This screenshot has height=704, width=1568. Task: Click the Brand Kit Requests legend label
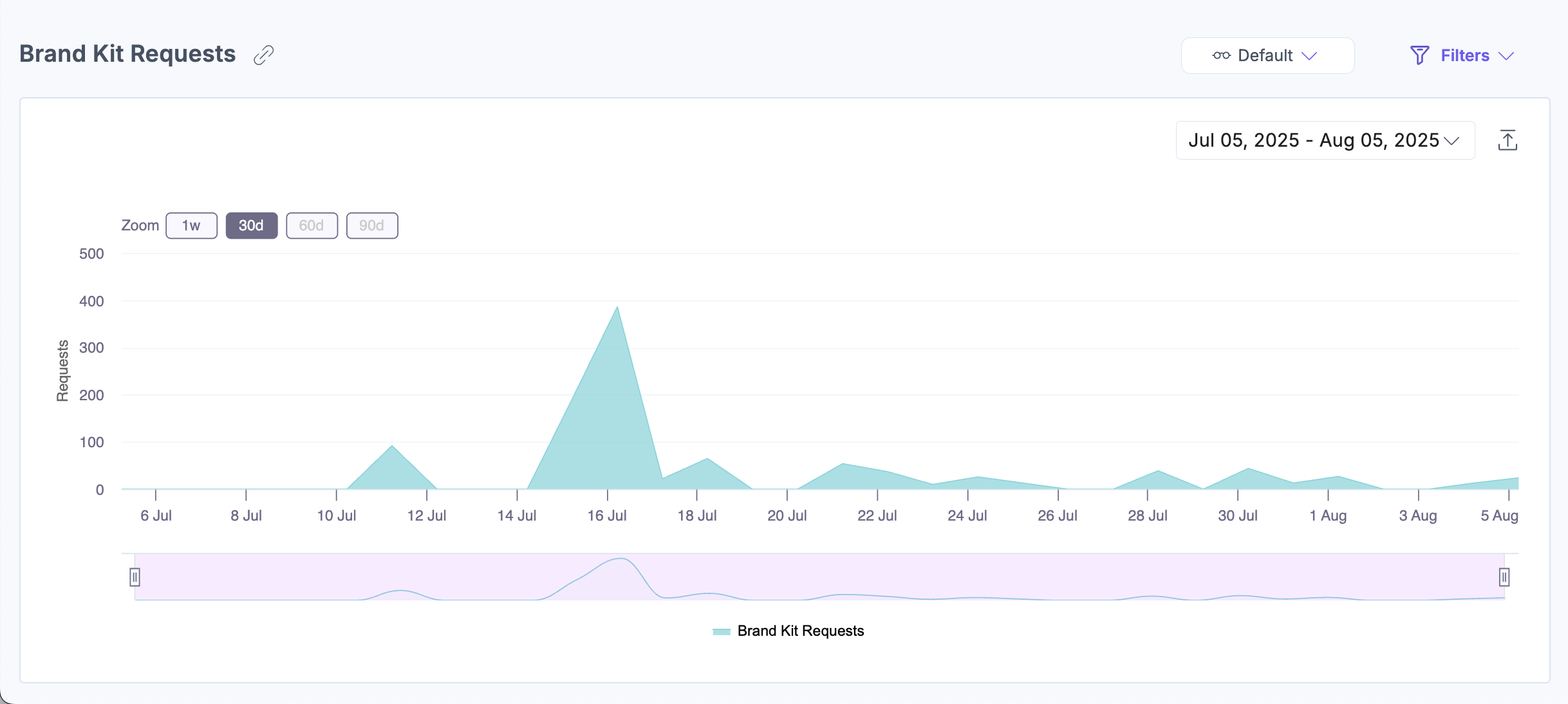(x=800, y=631)
